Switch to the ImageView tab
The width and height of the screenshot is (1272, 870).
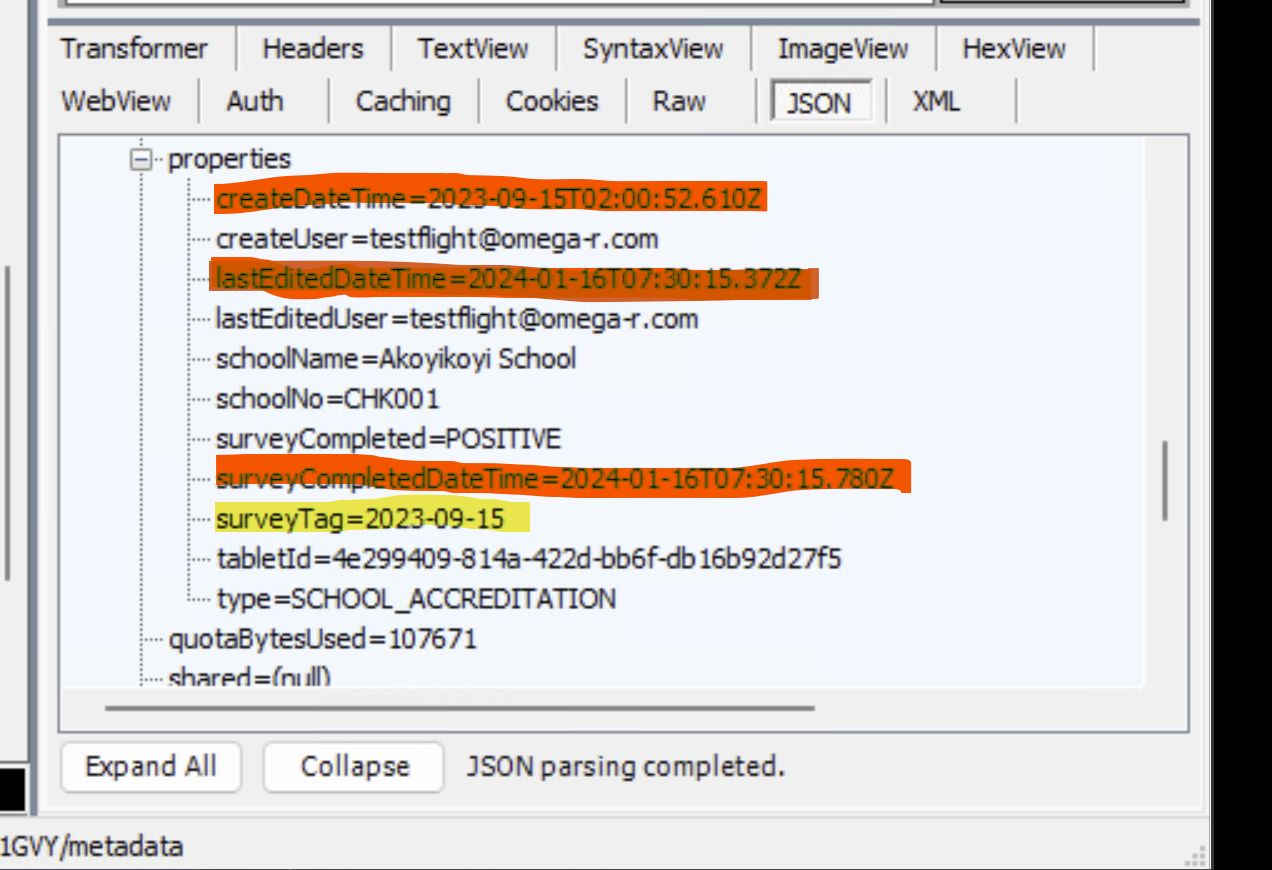[x=842, y=49]
